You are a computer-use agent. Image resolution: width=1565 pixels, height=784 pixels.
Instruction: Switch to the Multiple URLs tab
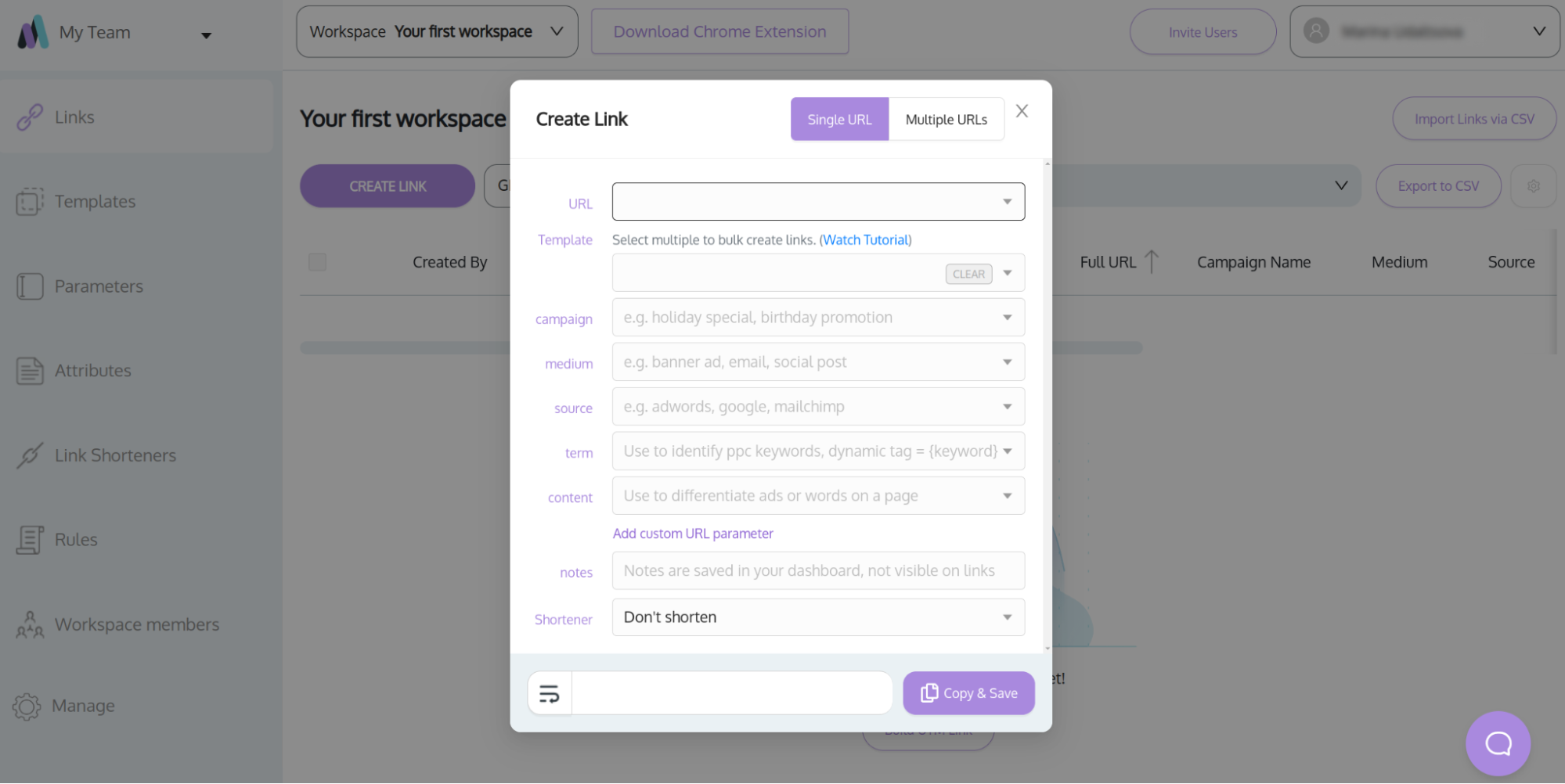point(946,120)
